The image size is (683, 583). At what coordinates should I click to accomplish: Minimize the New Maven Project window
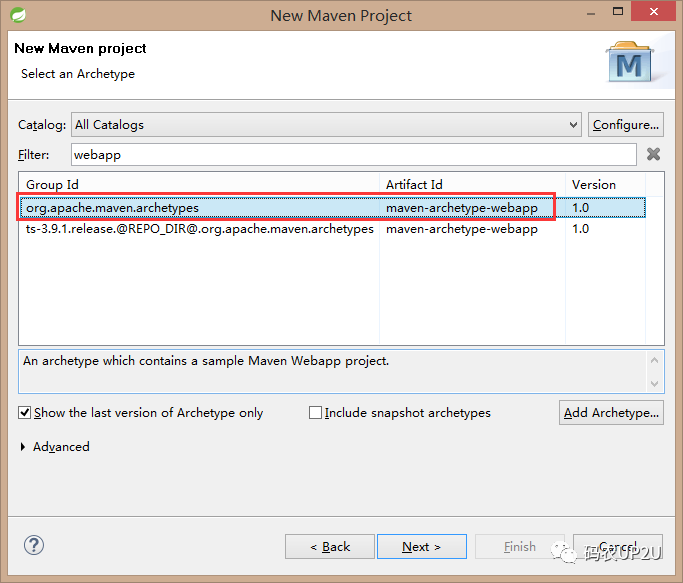click(591, 13)
